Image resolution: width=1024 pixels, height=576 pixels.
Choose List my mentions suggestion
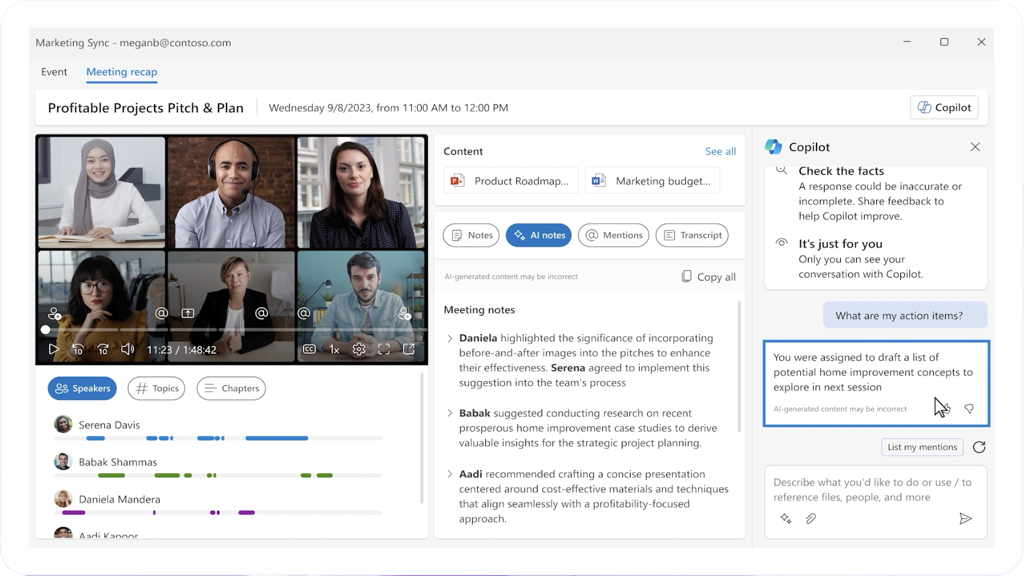pos(922,447)
